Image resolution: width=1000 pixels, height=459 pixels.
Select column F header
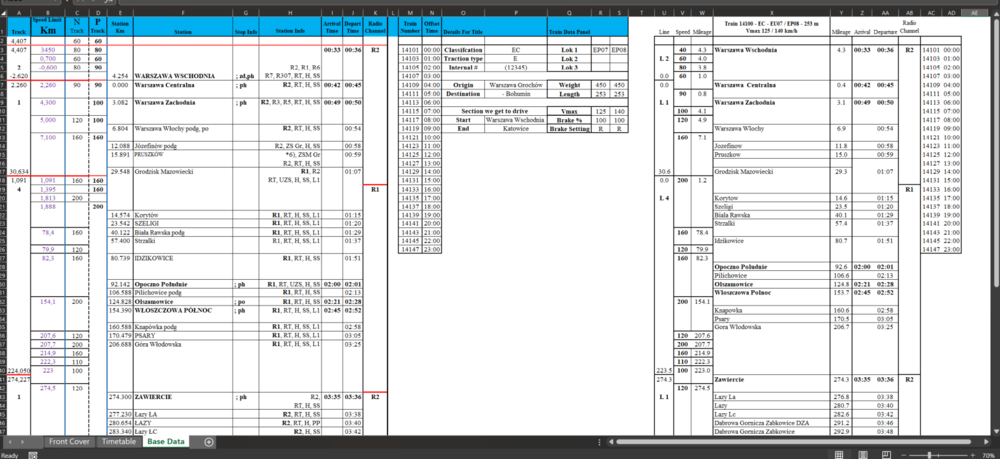[182, 12]
